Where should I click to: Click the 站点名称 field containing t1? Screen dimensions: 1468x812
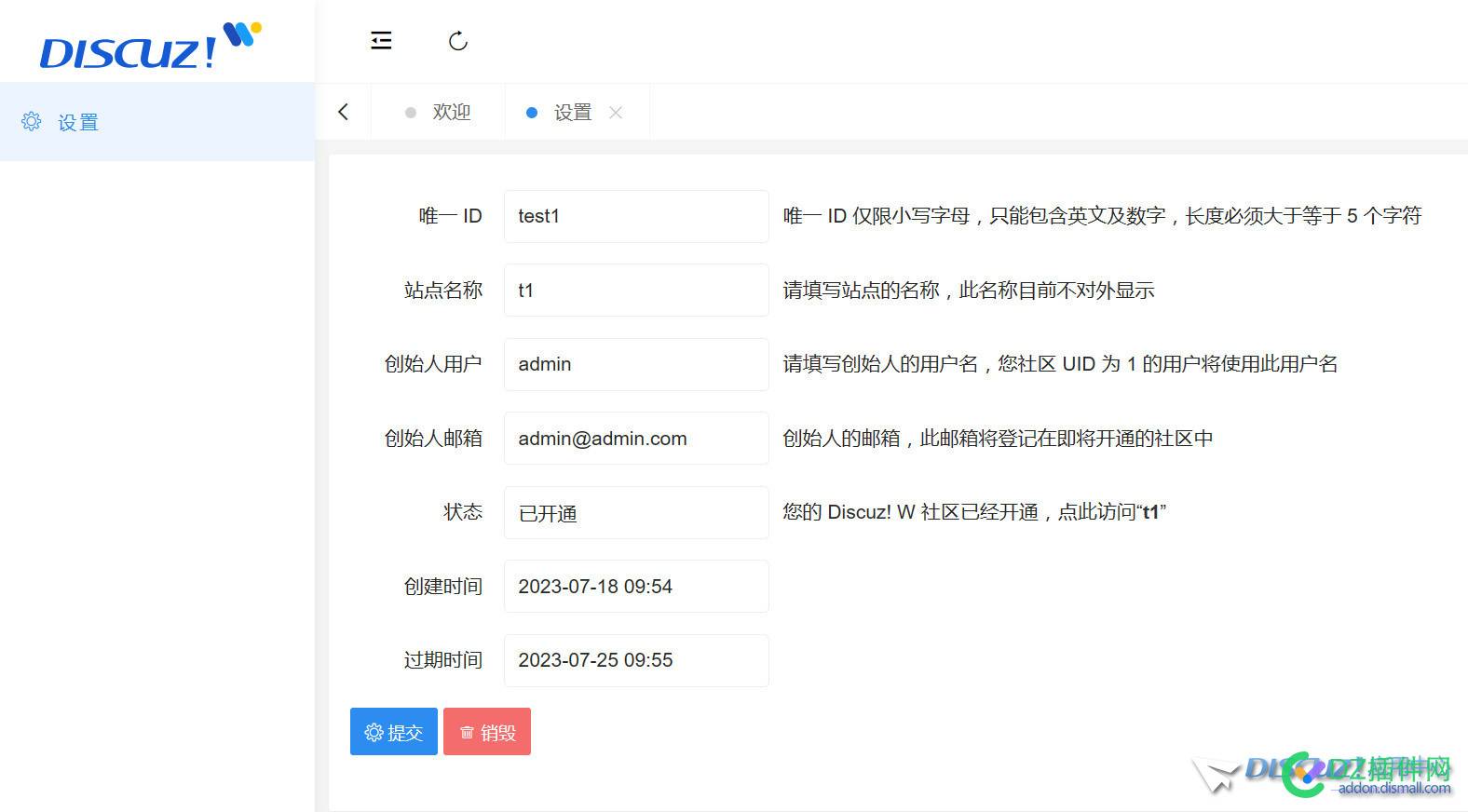click(636, 291)
